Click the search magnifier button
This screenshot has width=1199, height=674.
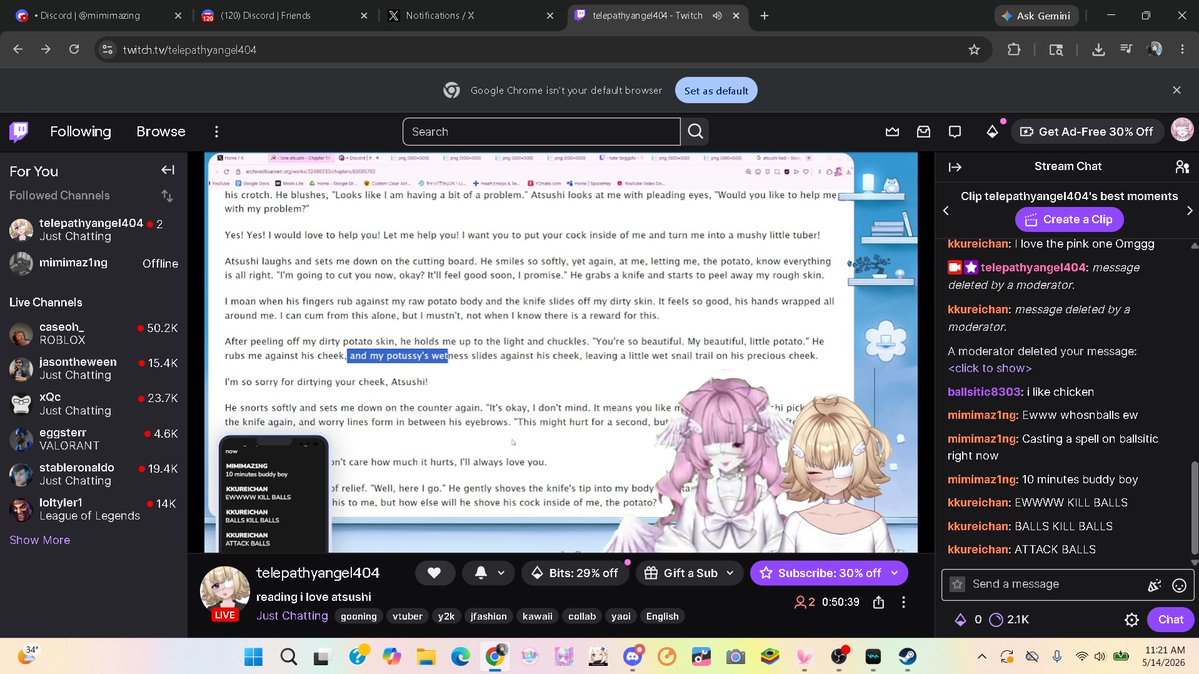[x=695, y=132]
